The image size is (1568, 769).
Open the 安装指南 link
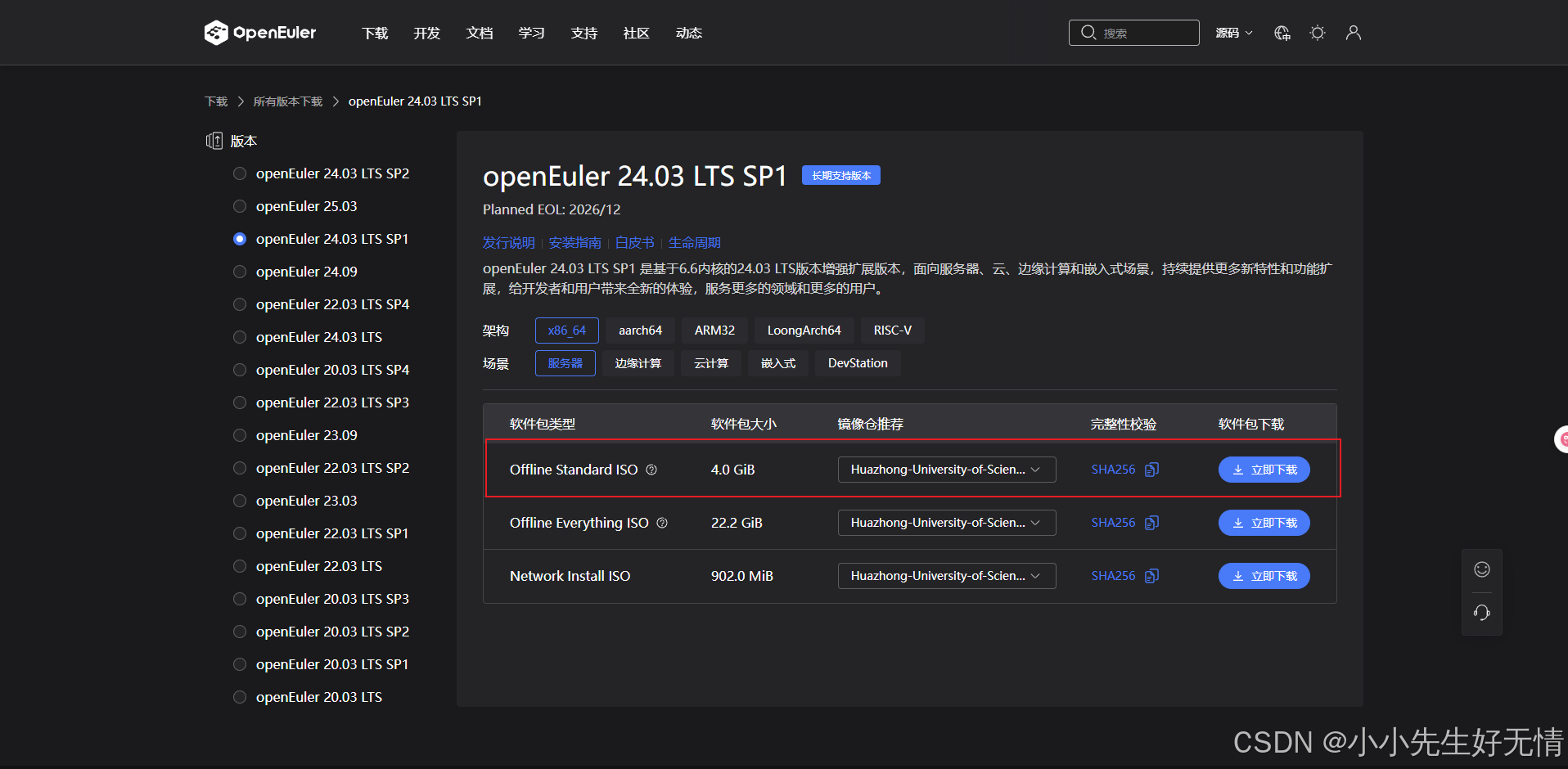[x=574, y=242]
